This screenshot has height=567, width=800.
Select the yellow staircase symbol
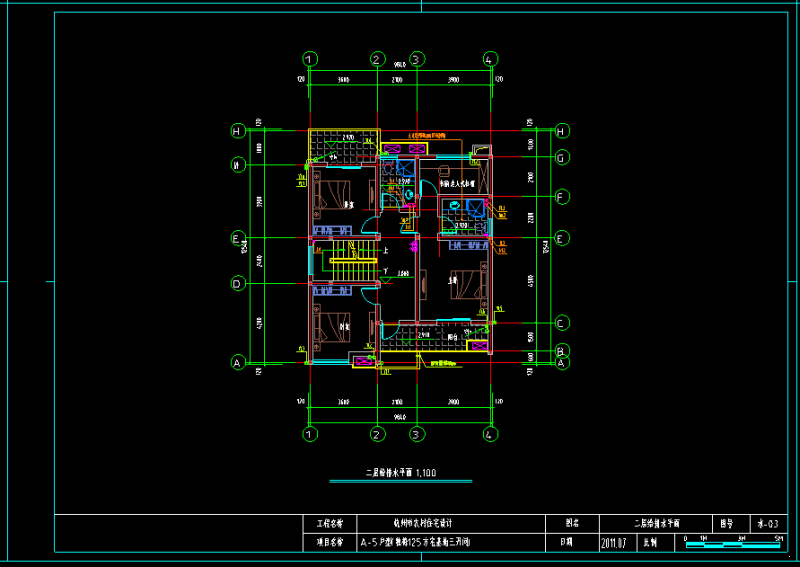pos(346,266)
